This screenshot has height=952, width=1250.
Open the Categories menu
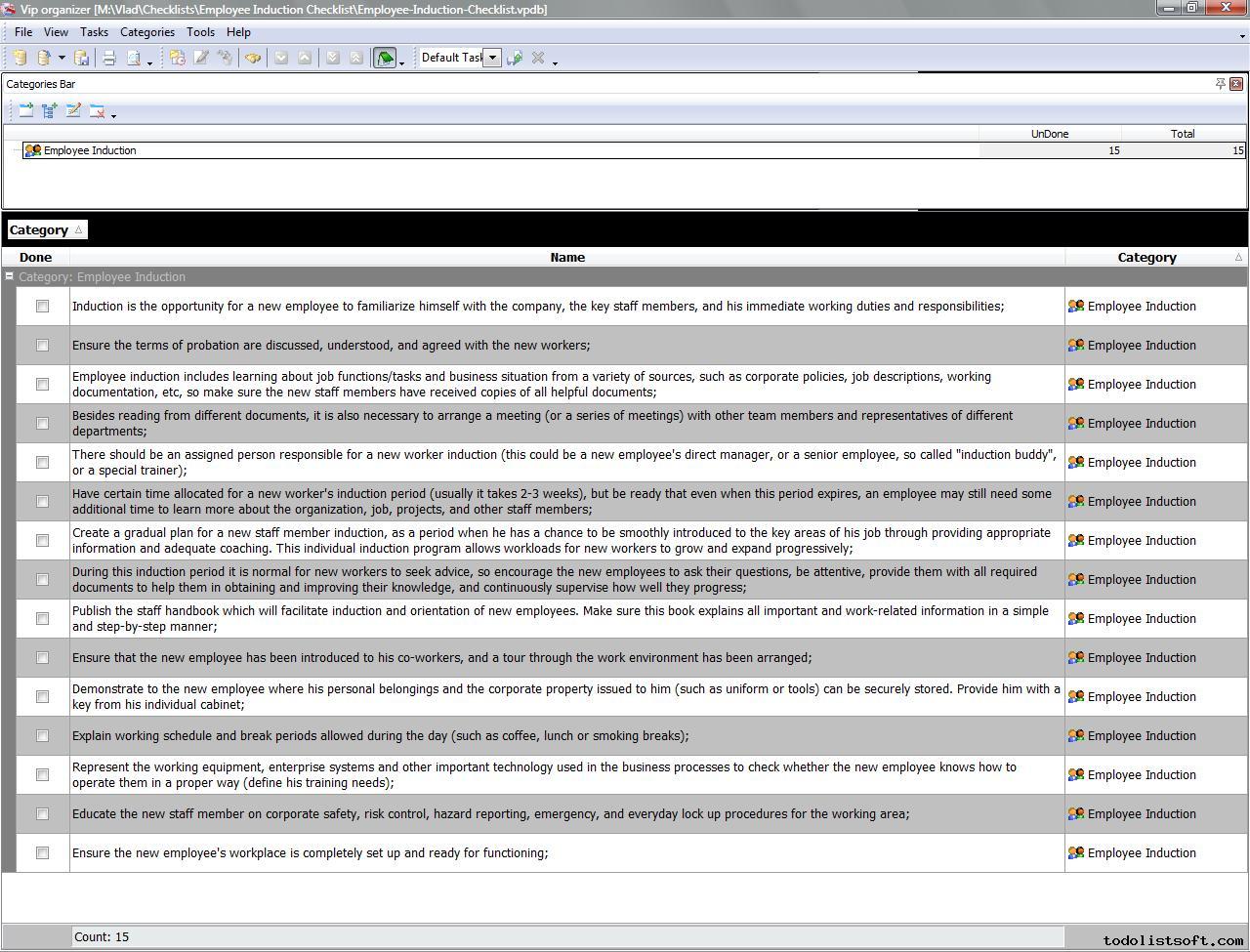[x=146, y=32]
